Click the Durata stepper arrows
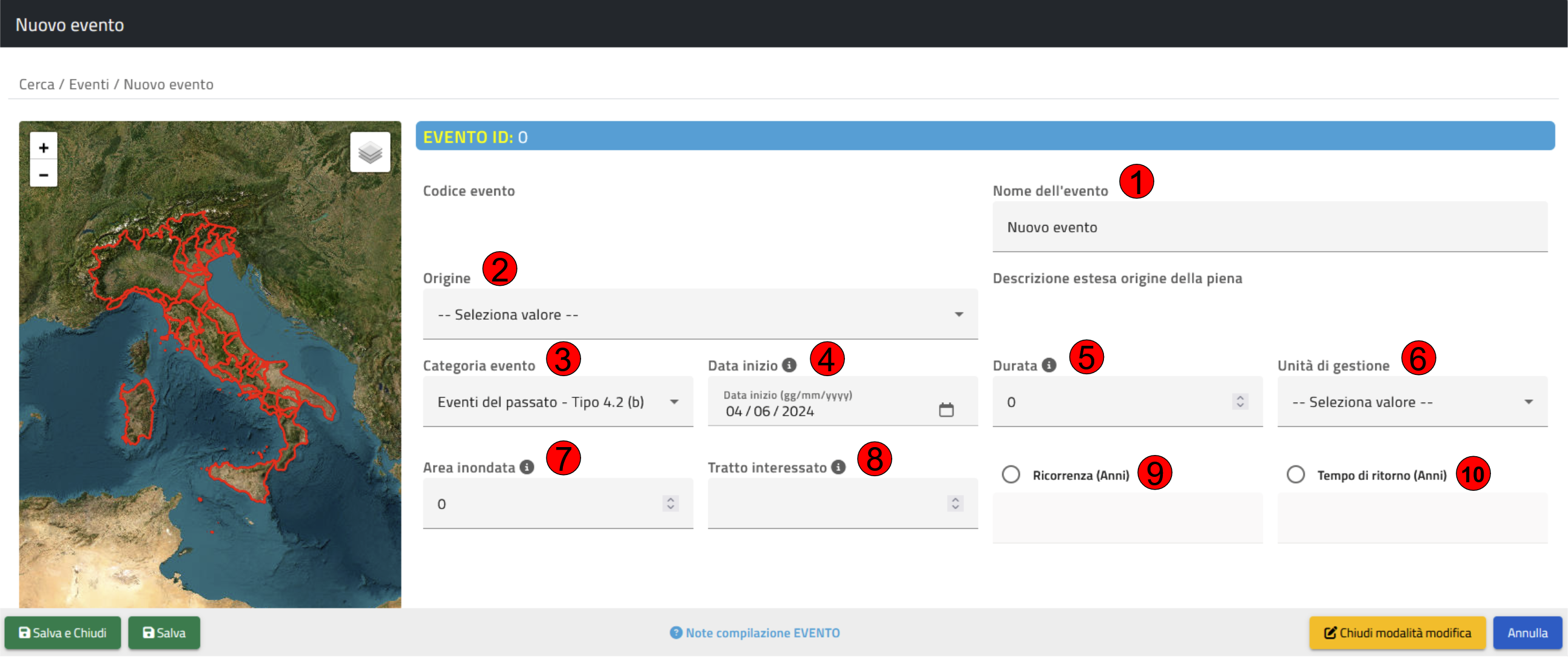Image resolution: width=1568 pixels, height=657 pixels. click(1240, 401)
